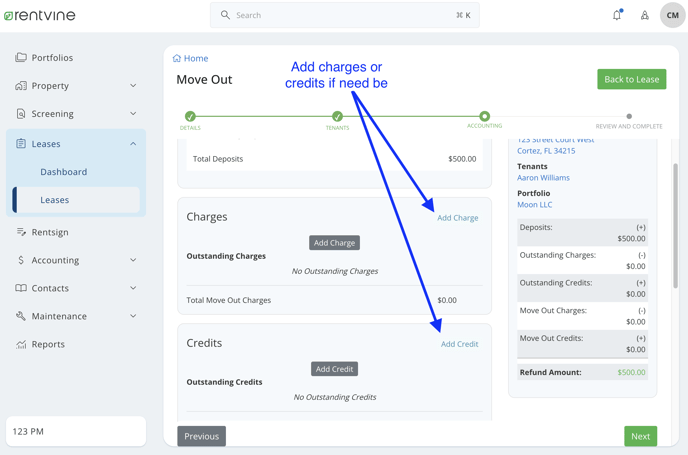Click the CM profile avatar
Viewport: 688px width, 455px height.
[x=672, y=15]
